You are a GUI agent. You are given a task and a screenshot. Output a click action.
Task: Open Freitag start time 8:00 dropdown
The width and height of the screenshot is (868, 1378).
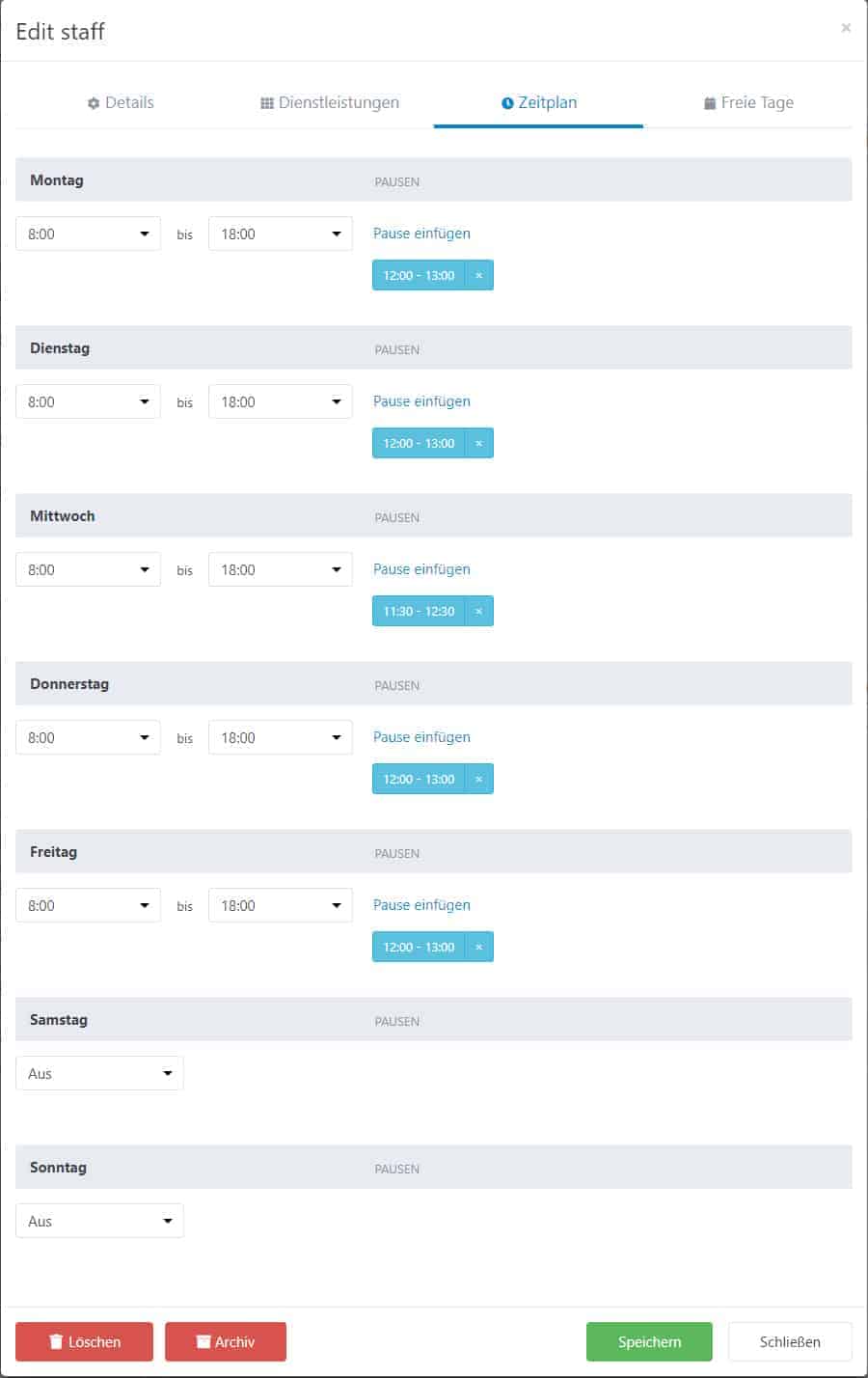(88, 905)
